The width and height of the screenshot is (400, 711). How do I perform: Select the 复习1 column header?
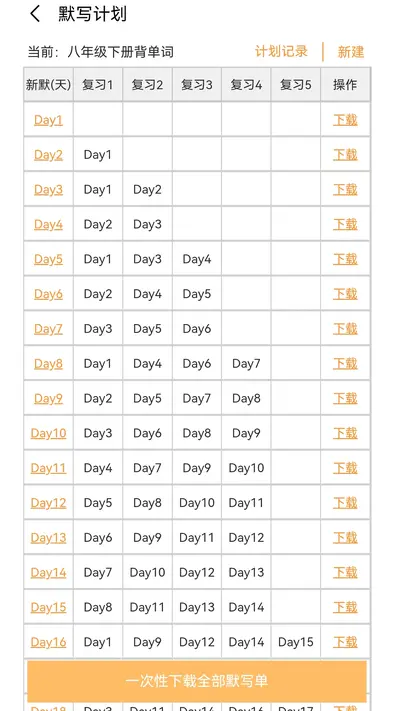[98, 85]
